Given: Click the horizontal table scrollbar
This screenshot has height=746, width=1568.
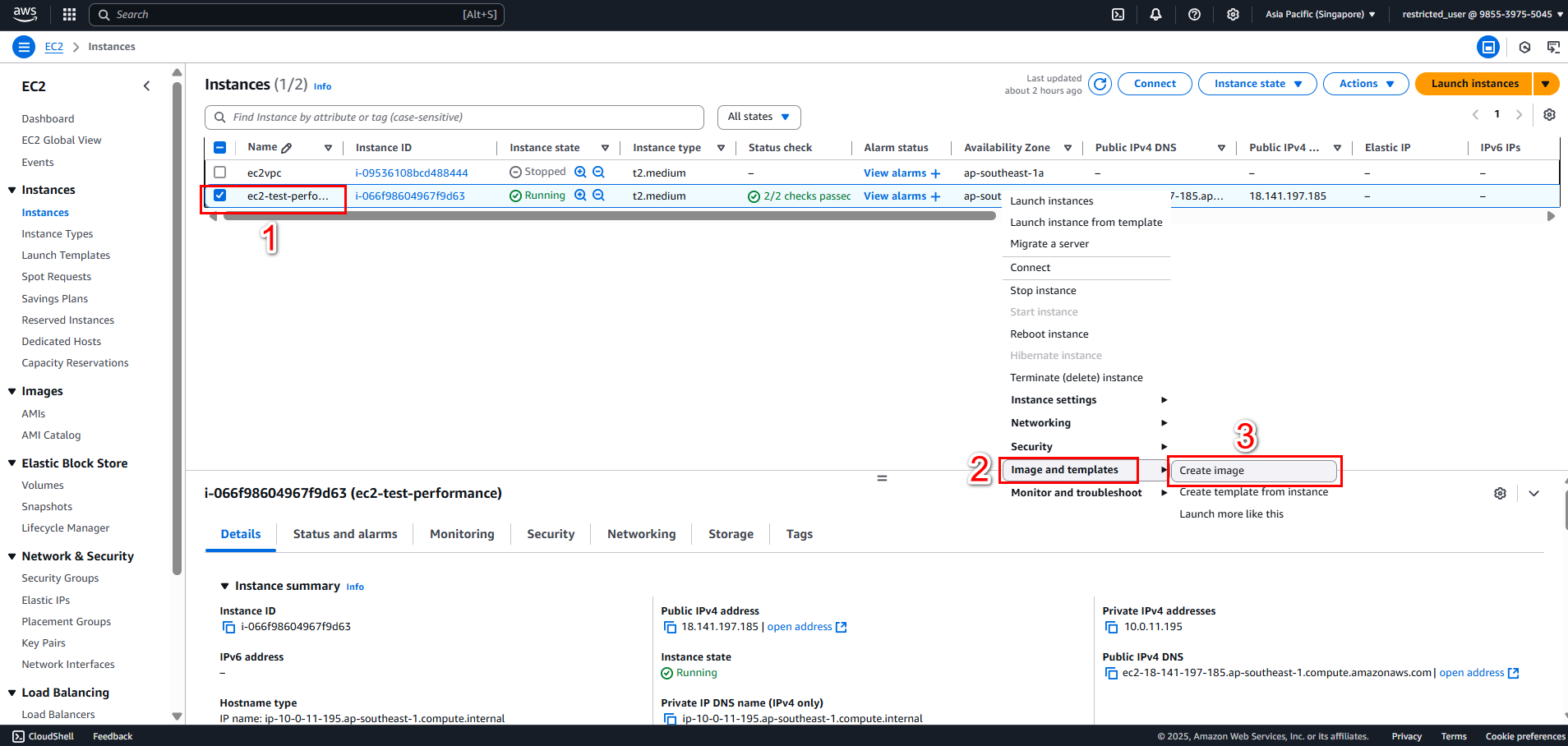Looking at the screenshot, I should click(x=610, y=216).
